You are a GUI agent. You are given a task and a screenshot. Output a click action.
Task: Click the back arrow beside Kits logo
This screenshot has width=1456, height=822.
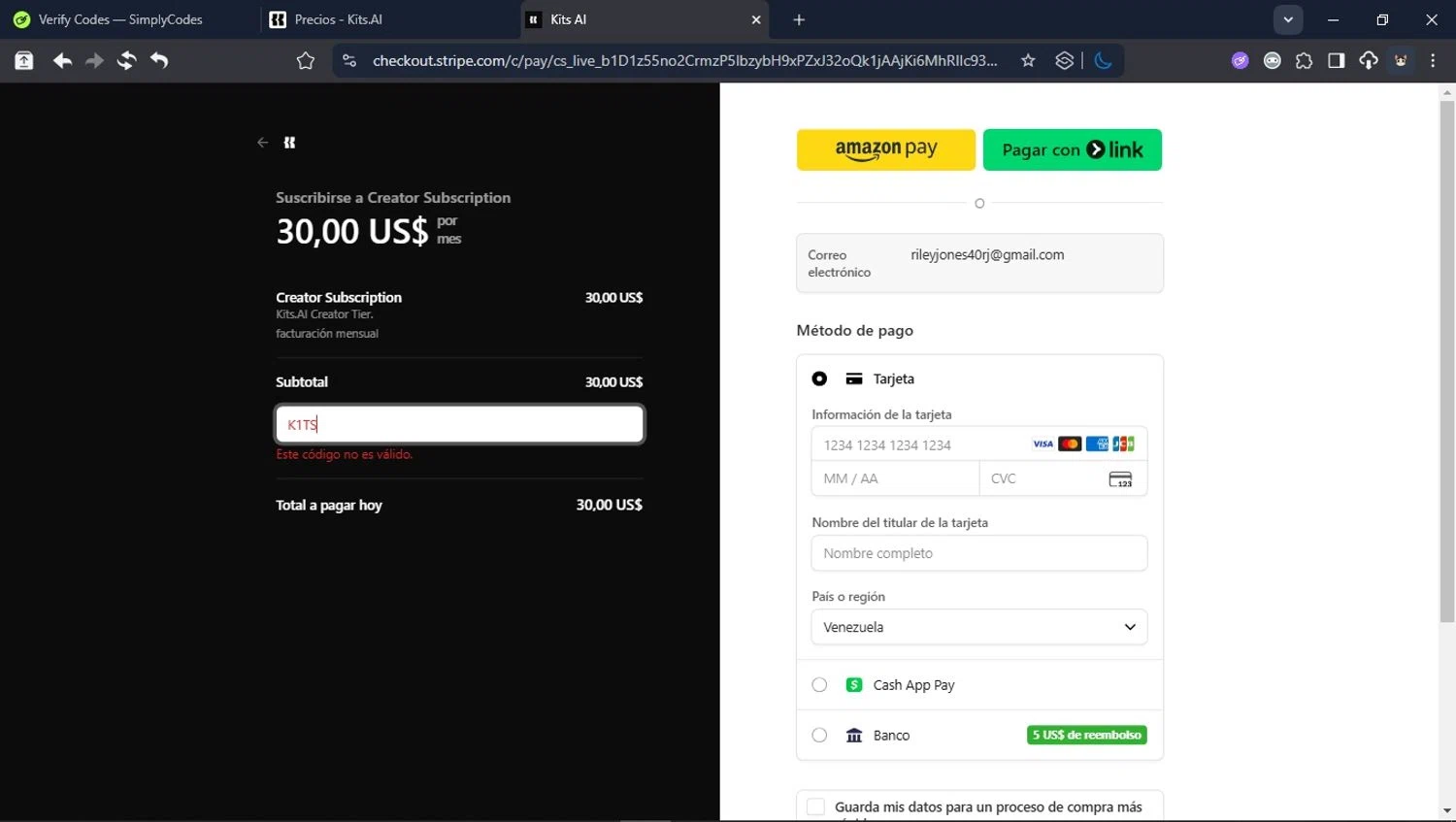pyautogui.click(x=262, y=143)
